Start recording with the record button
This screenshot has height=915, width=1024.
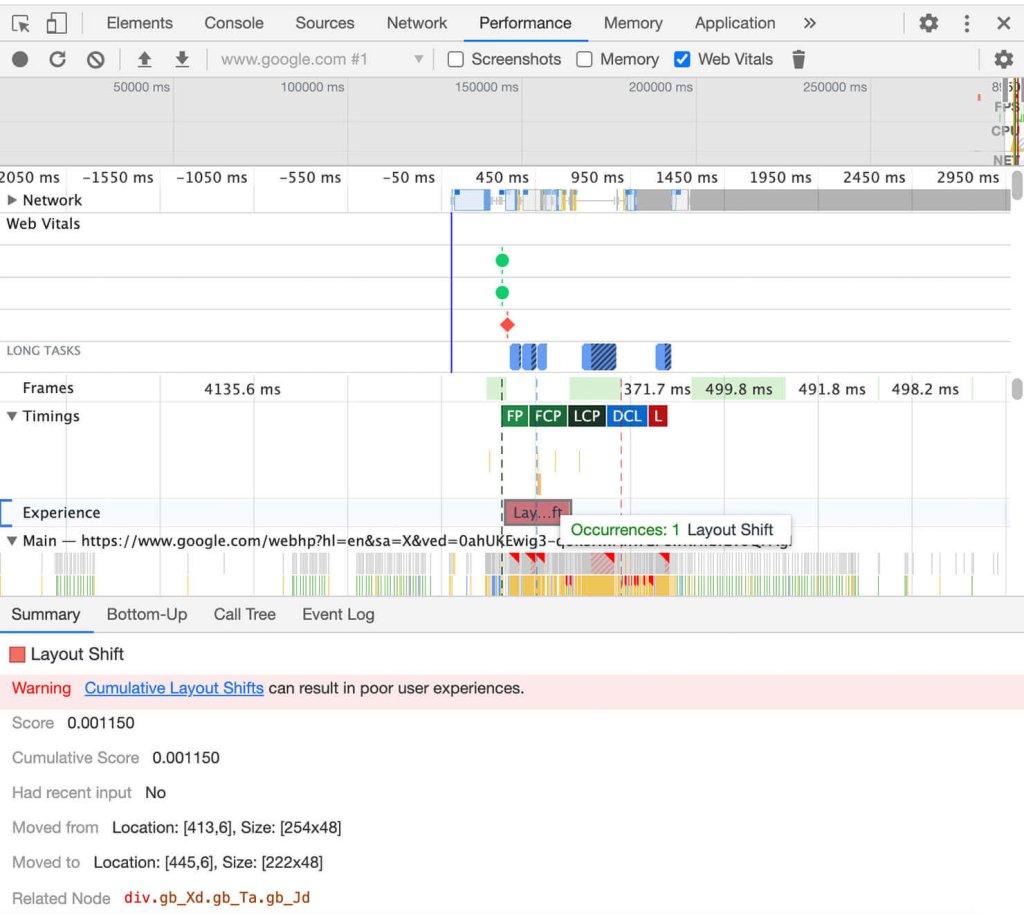(20, 59)
